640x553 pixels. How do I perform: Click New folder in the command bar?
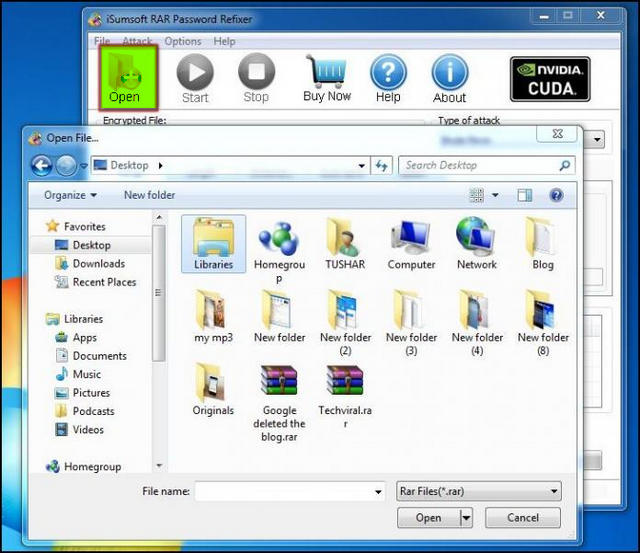[149, 195]
